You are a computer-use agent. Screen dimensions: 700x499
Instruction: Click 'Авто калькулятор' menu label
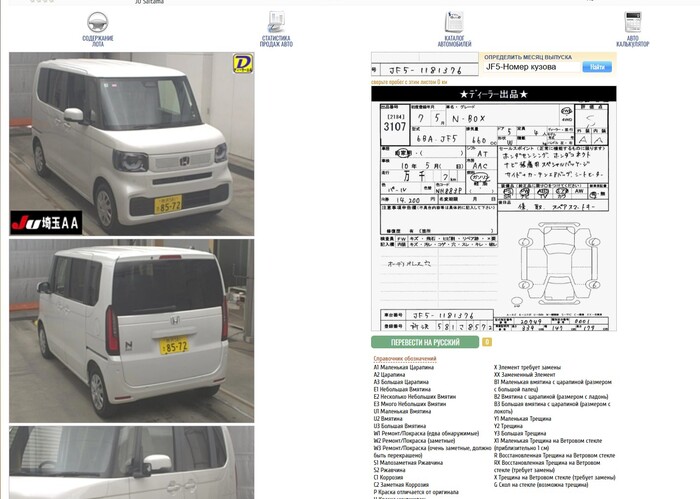coord(632,41)
